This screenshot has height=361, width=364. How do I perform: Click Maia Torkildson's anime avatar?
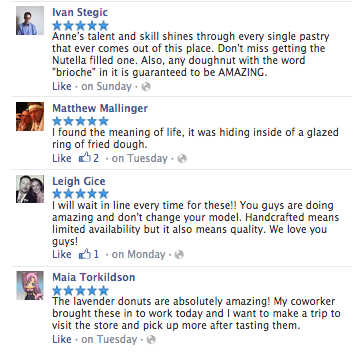[30, 285]
